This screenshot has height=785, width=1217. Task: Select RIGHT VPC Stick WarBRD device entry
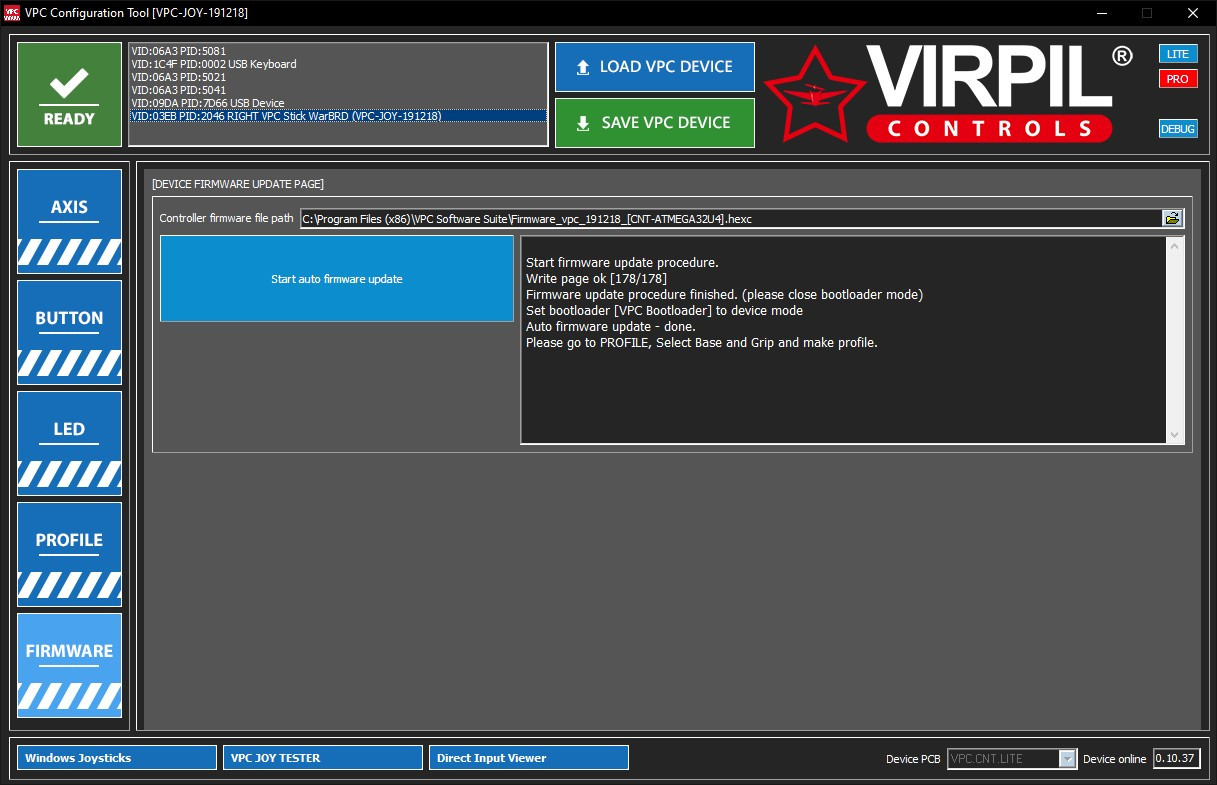(x=338, y=116)
